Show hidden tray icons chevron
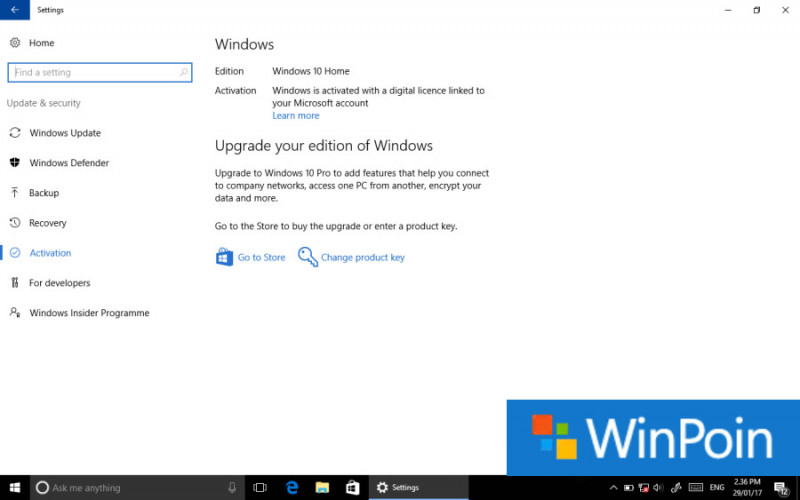This screenshot has width=800, height=500. pyautogui.click(x=614, y=488)
